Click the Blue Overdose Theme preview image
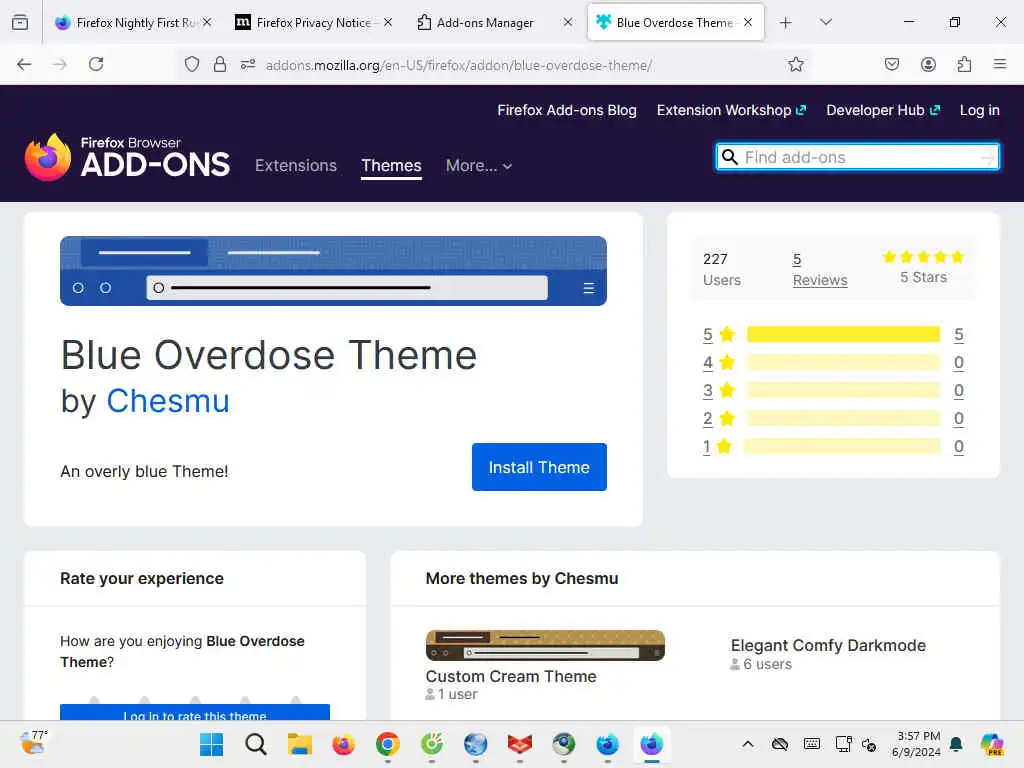The height and width of the screenshot is (768, 1024). 333,271
